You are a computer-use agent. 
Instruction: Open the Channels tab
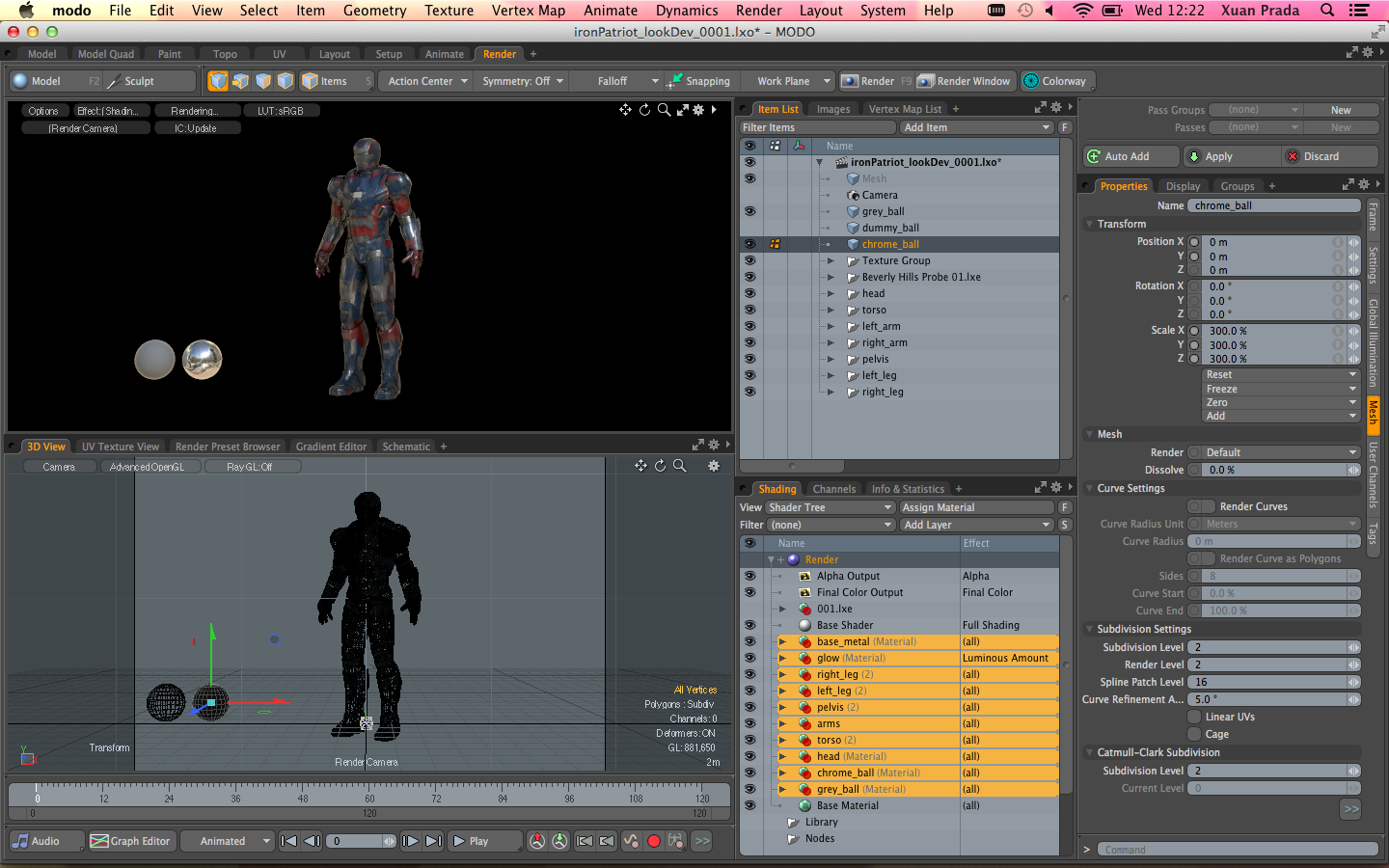click(x=833, y=489)
